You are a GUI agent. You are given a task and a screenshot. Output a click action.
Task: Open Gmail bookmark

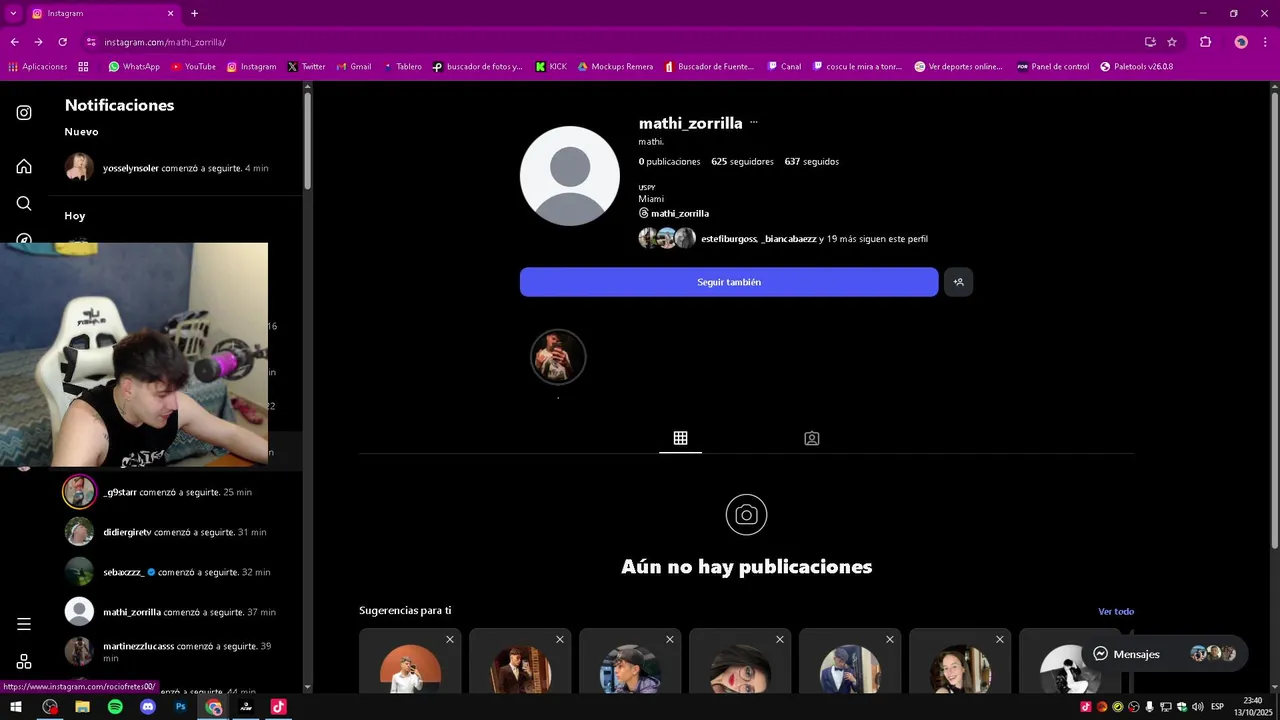(x=353, y=67)
